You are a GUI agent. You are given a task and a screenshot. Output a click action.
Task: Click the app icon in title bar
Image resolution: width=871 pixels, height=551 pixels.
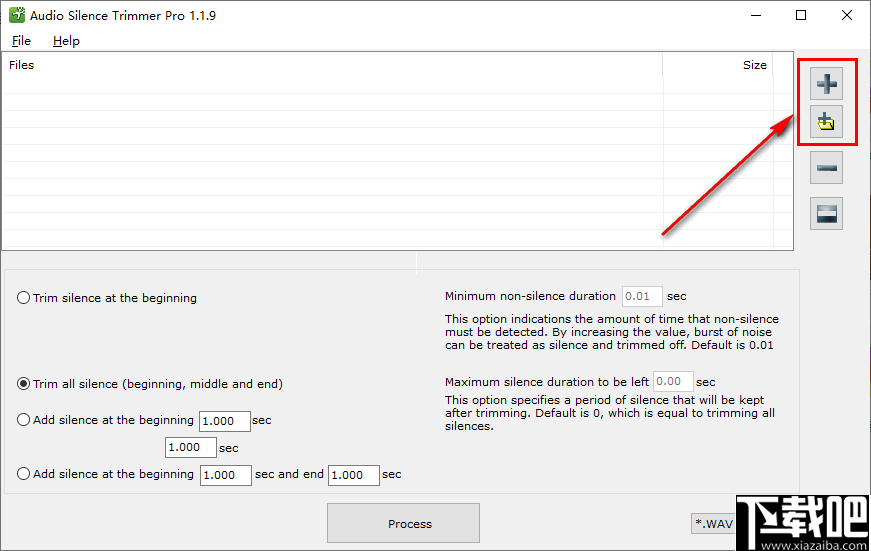pos(17,15)
